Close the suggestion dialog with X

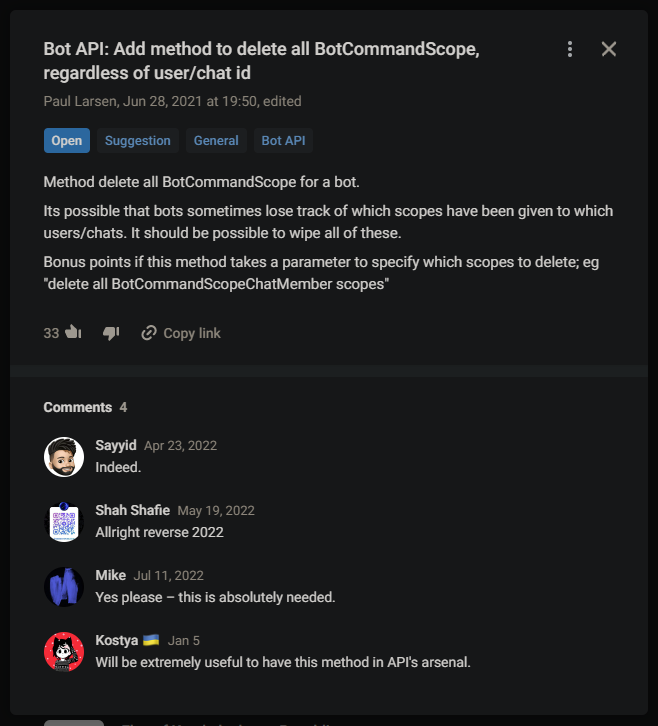coord(608,49)
